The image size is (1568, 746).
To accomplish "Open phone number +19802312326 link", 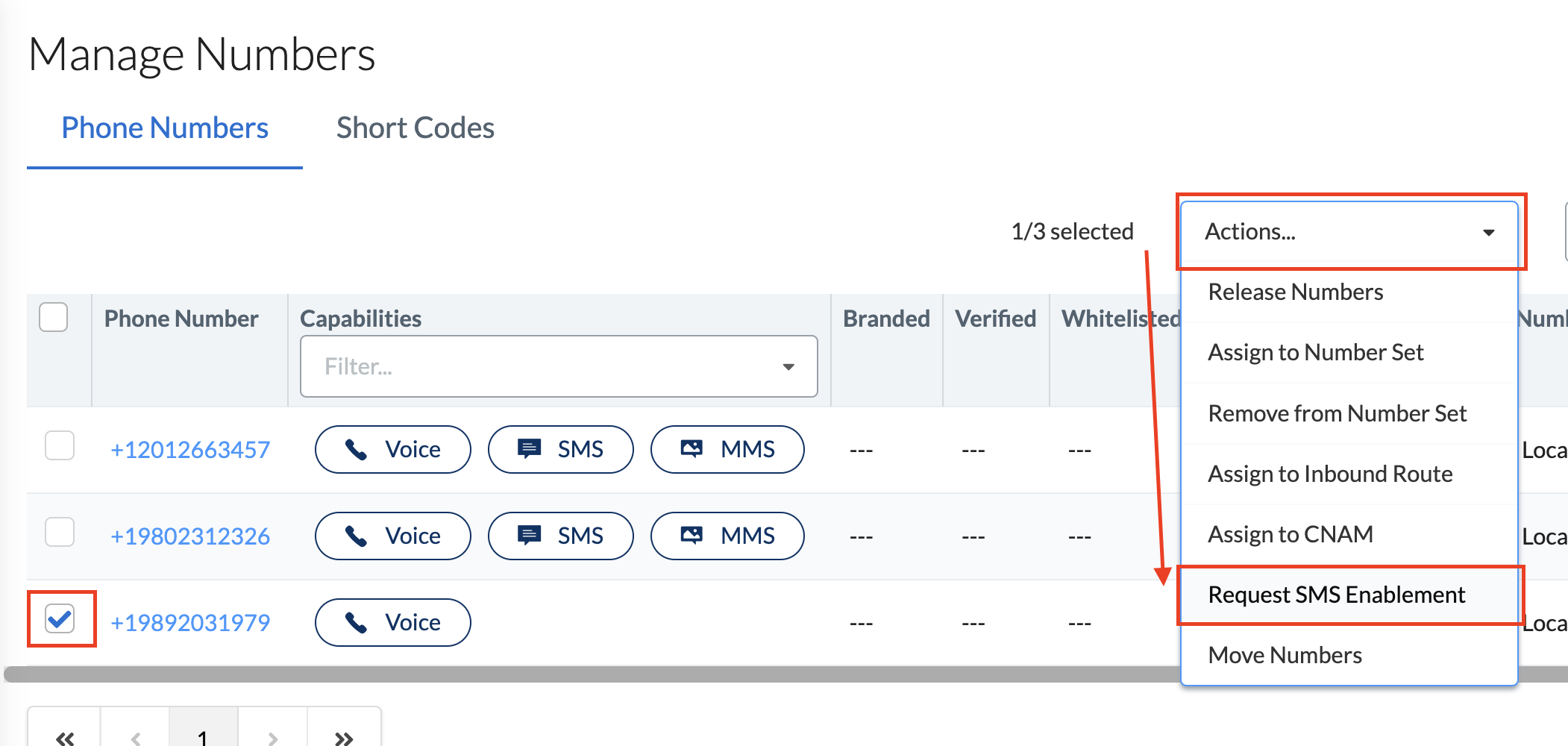I will [190, 536].
